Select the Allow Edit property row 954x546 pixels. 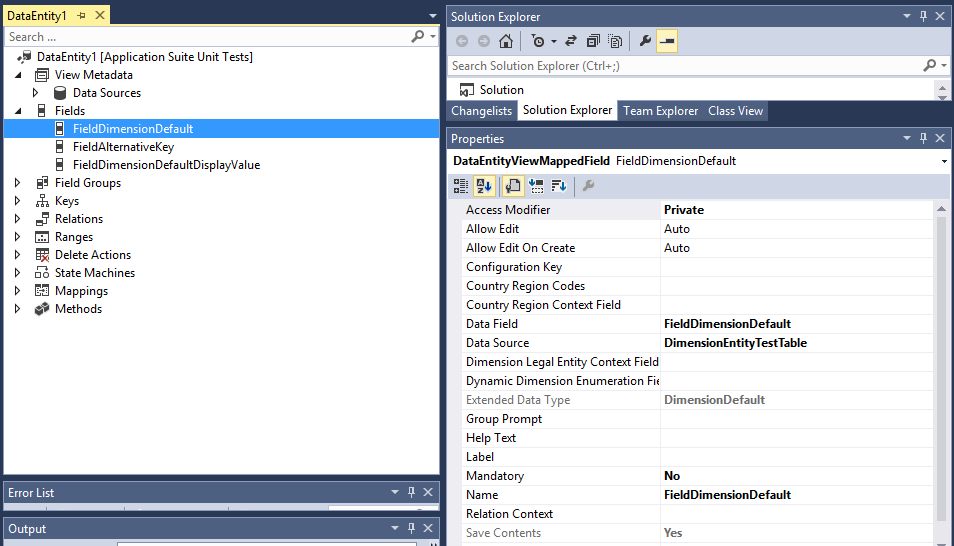697,229
